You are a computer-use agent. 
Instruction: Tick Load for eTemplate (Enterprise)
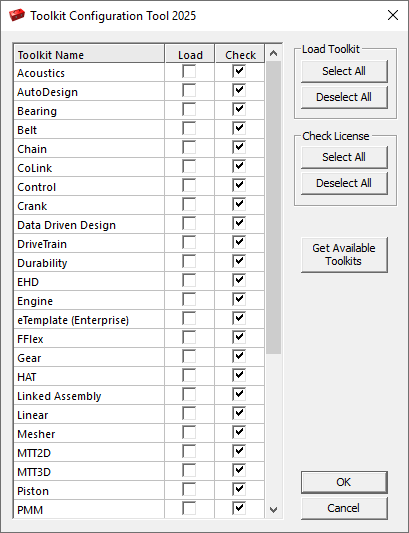pos(189,319)
